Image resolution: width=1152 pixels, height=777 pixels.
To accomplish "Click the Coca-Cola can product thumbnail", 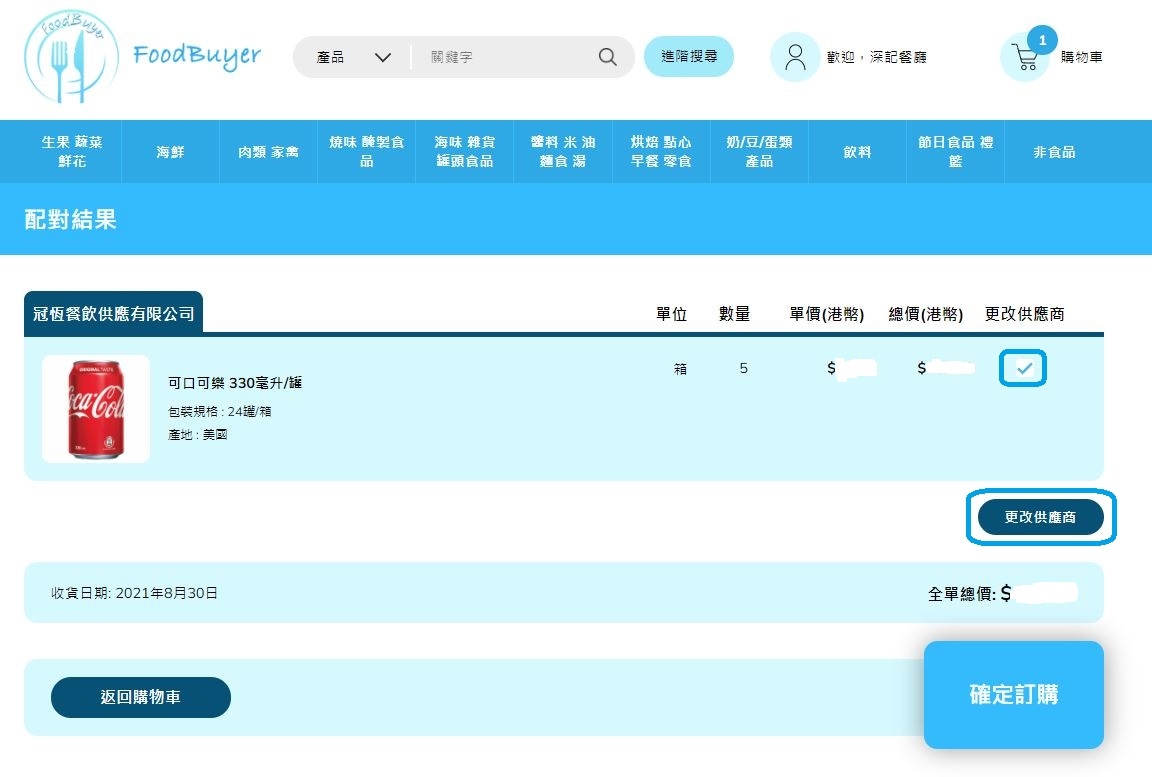I will (96, 409).
